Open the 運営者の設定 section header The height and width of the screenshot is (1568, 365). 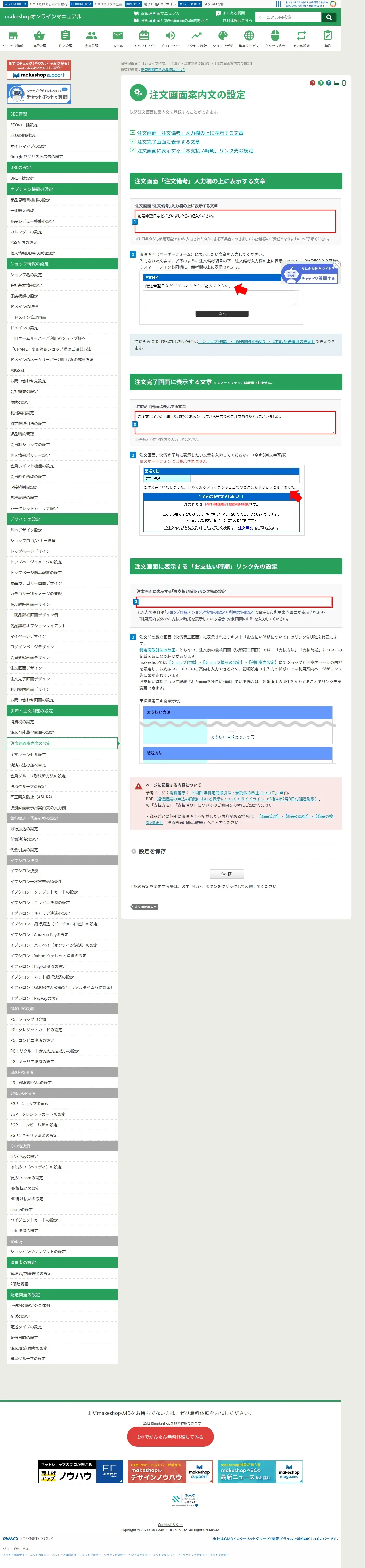62,1262
